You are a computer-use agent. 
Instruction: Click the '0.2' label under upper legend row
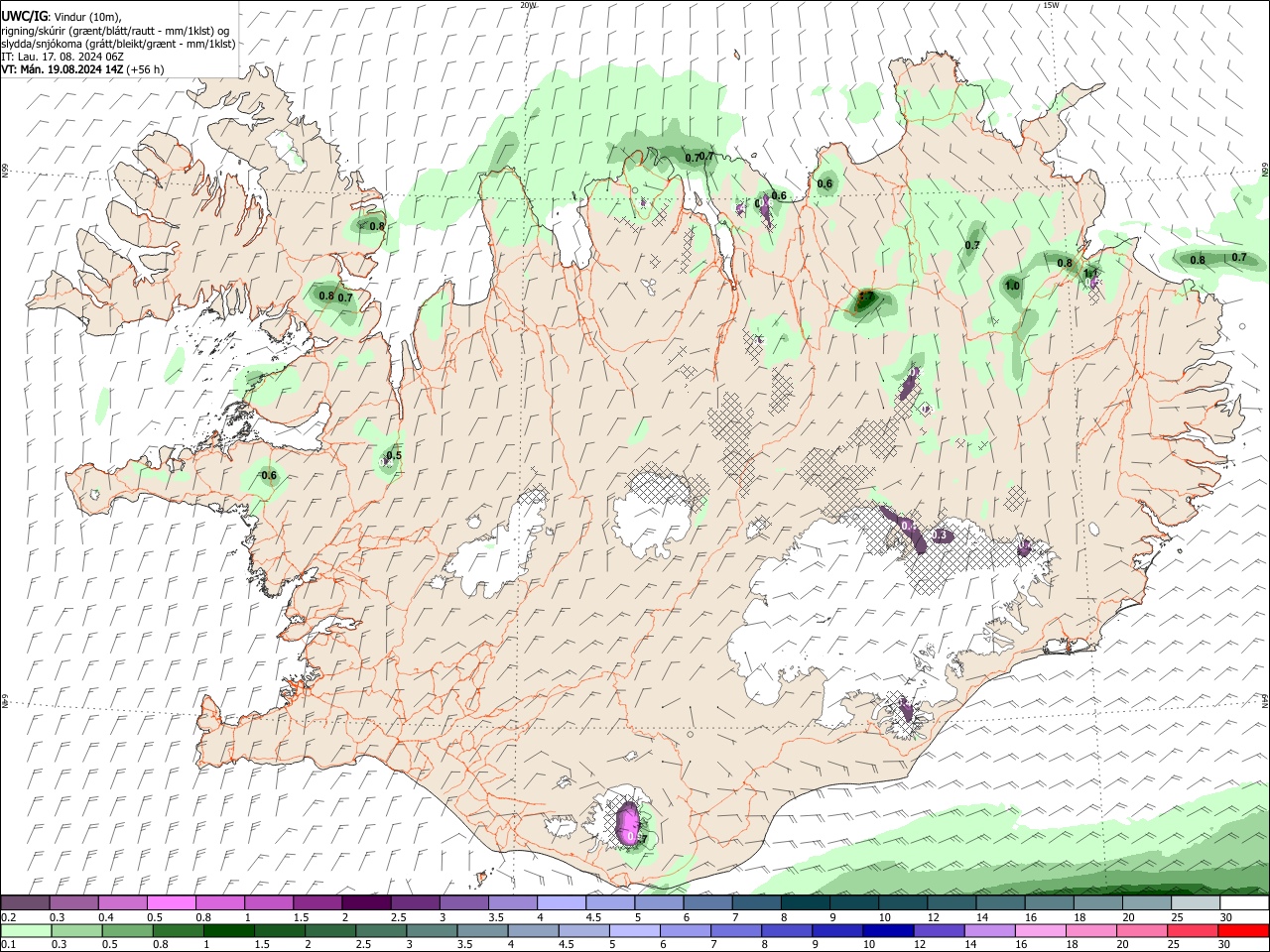point(8,916)
